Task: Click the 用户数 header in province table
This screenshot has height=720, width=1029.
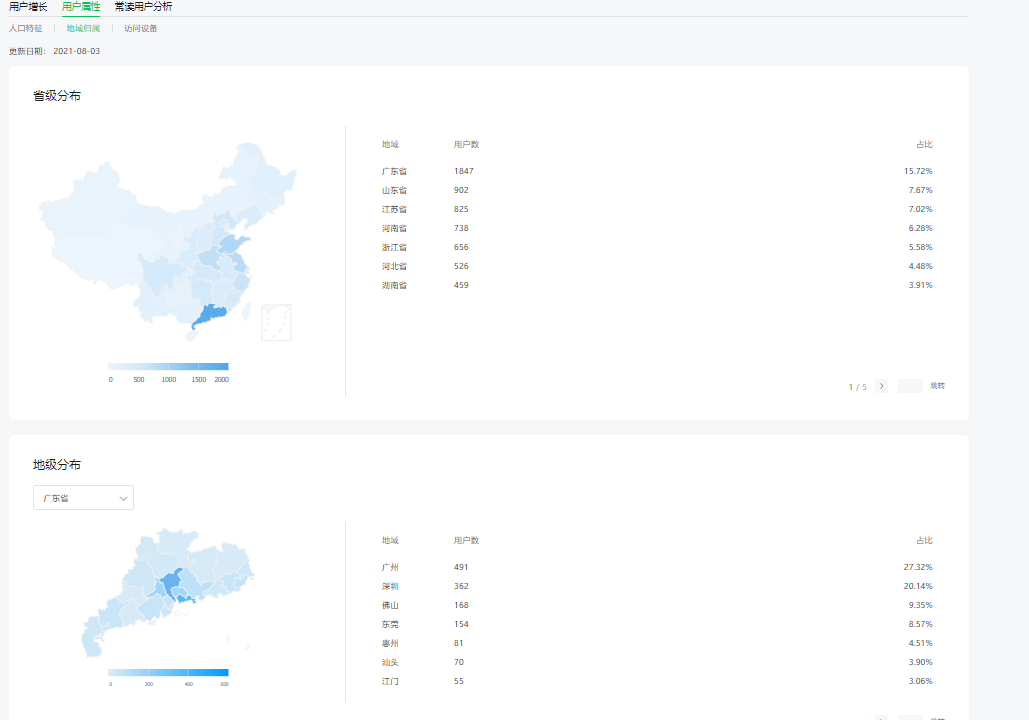Action: [x=467, y=144]
